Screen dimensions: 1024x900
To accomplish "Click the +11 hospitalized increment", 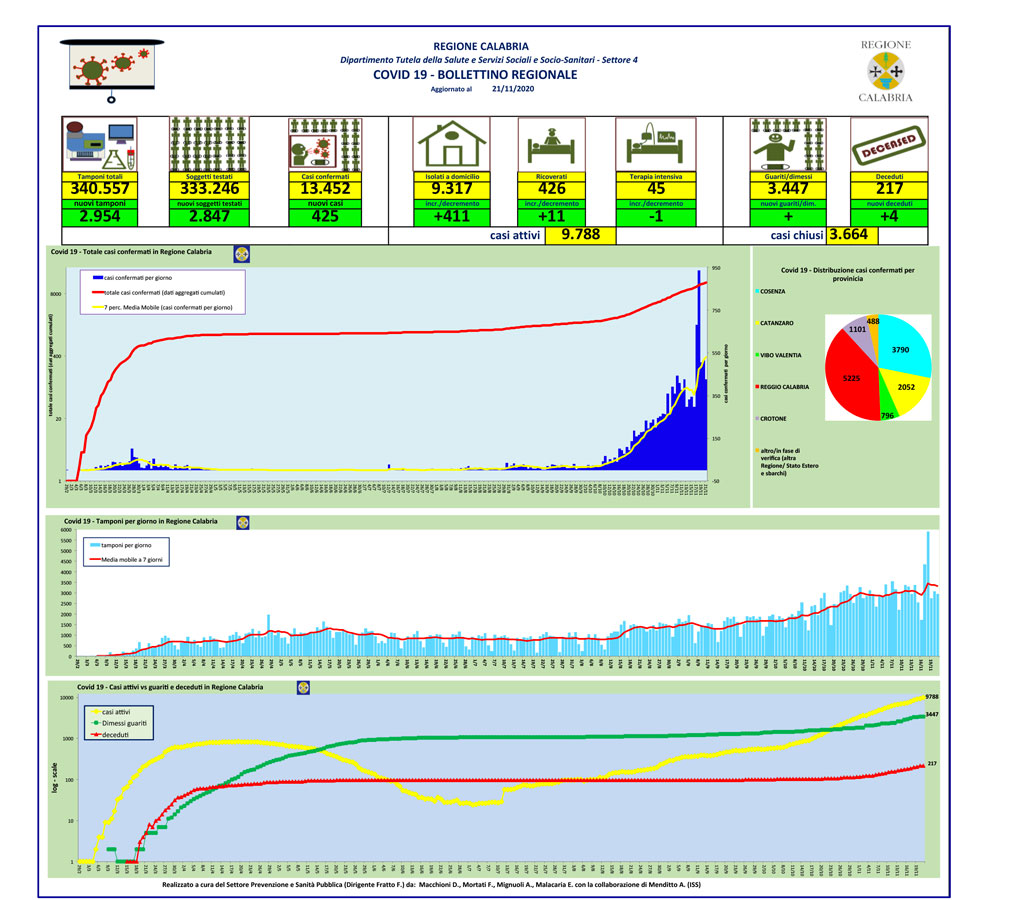I will [552, 217].
